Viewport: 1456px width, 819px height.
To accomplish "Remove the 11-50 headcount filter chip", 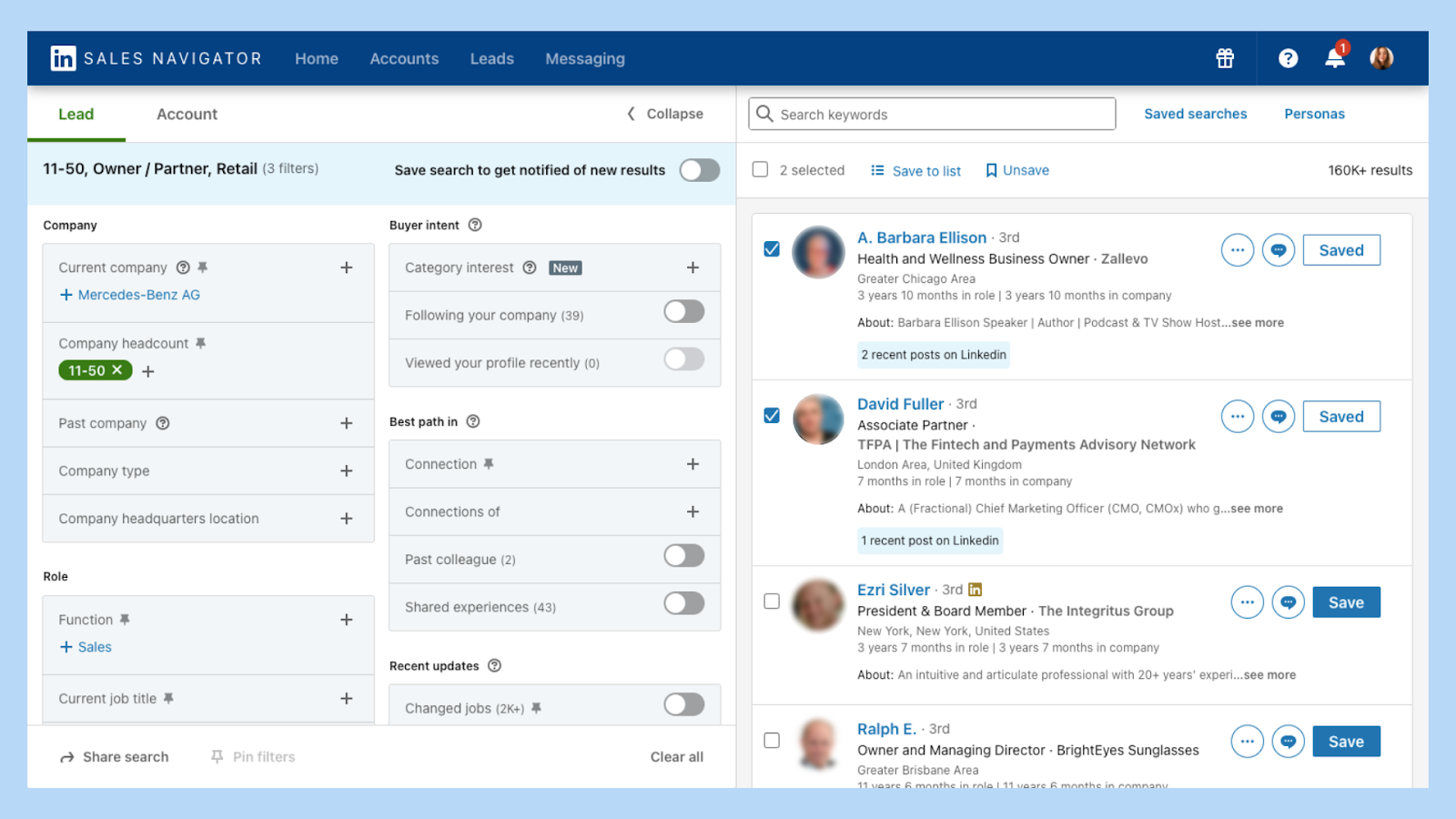I will [117, 370].
